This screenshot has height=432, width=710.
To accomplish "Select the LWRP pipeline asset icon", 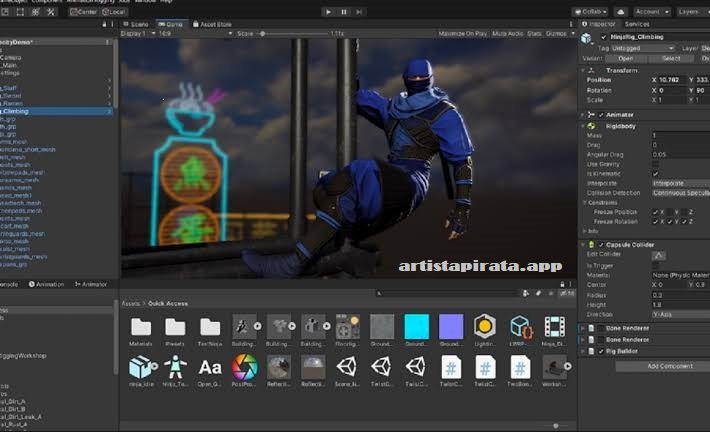I will [x=520, y=326].
